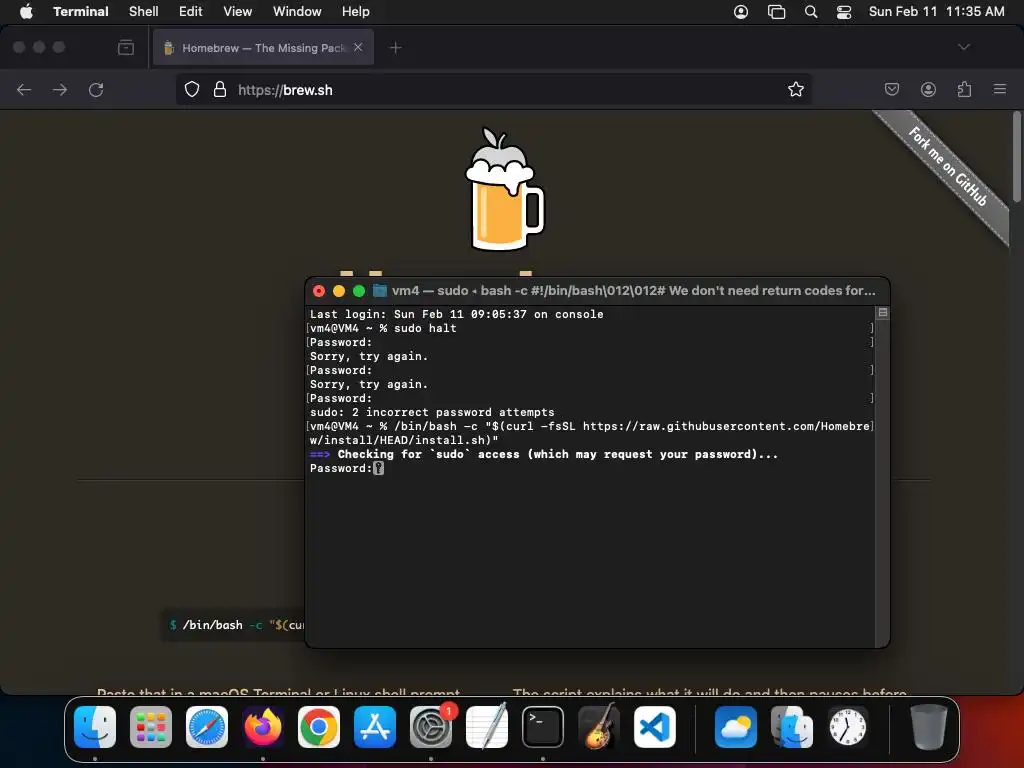The width and height of the screenshot is (1024, 768).
Task: Click the Fork me on GitHub ribbon
Action: coord(947,167)
